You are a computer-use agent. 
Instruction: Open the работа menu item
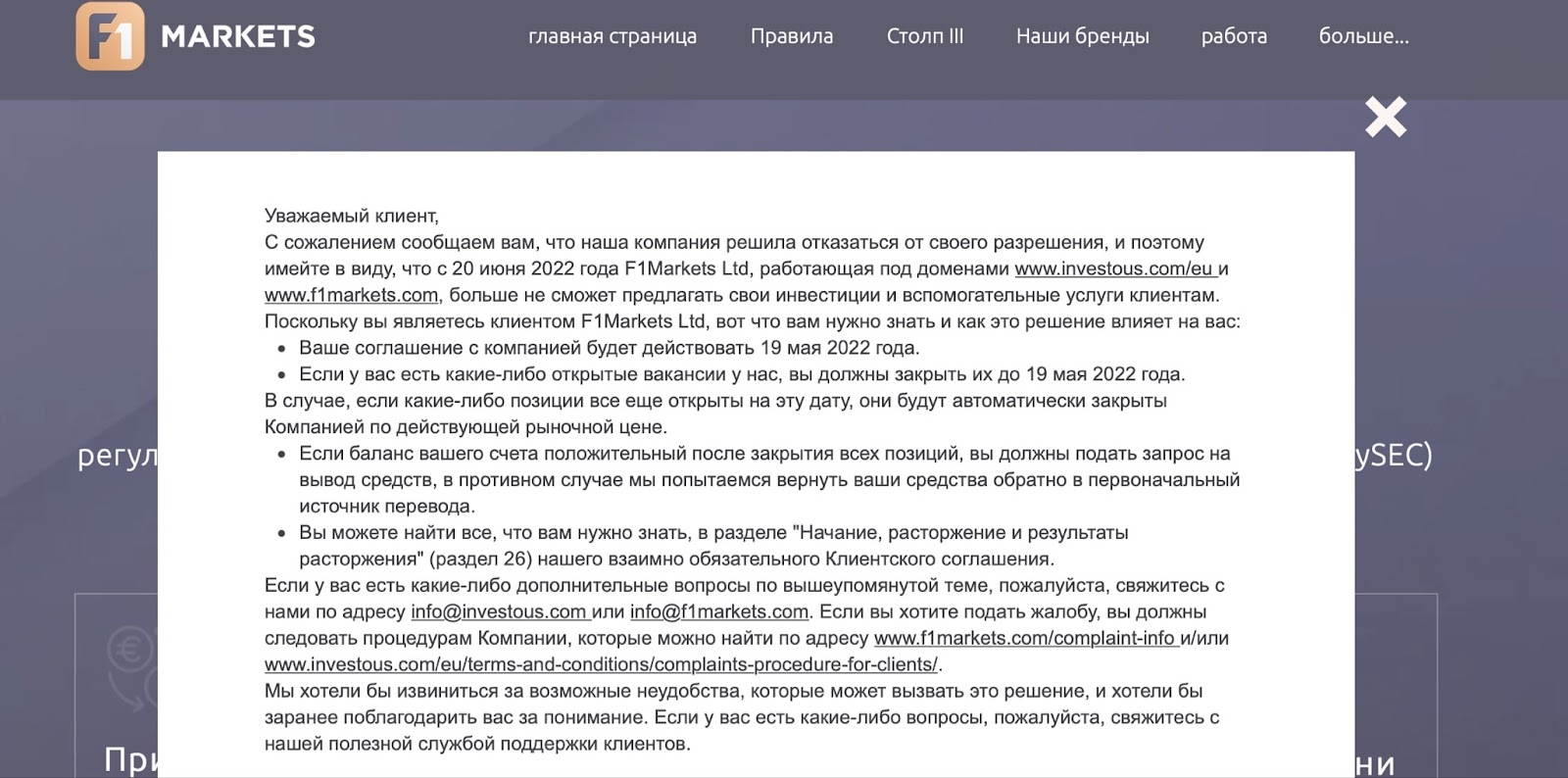[x=1234, y=36]
